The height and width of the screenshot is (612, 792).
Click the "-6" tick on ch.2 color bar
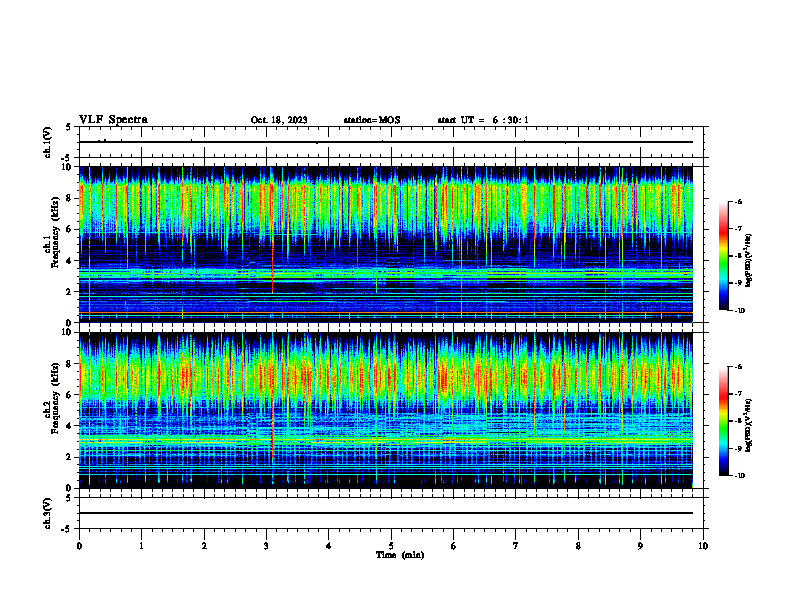(x=738, y=367)
